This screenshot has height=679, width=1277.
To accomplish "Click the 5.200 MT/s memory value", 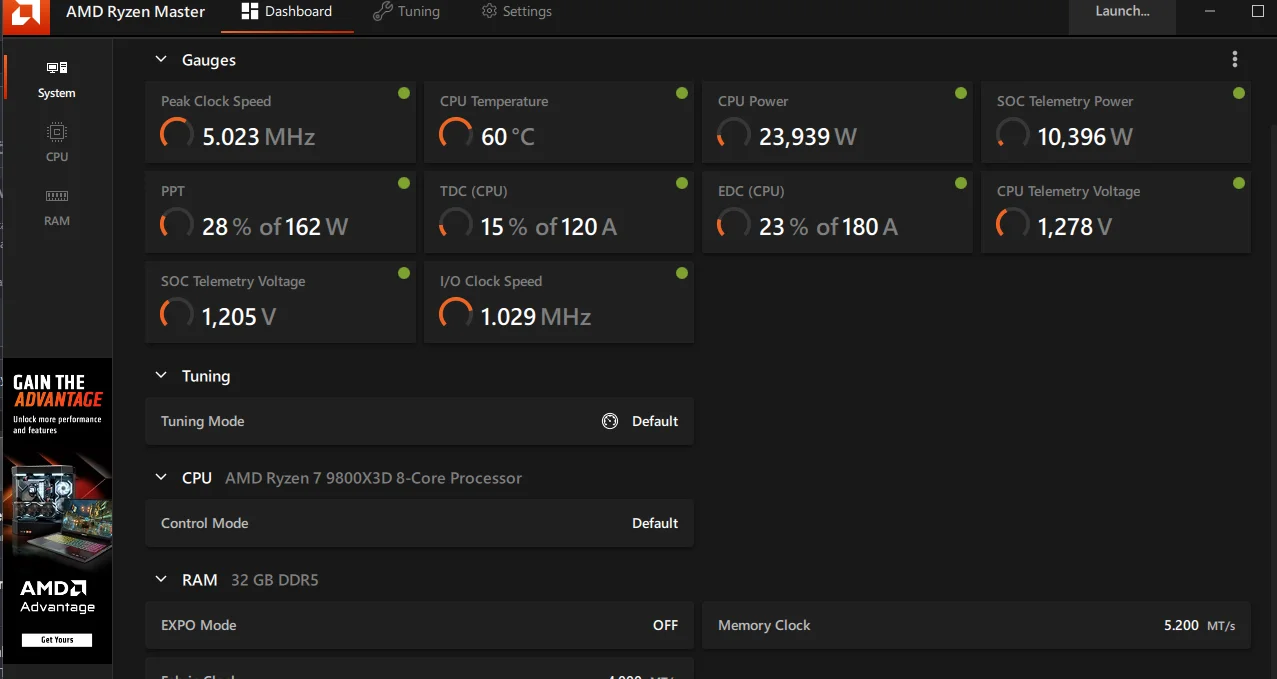I will click(x=1200, y=625).
